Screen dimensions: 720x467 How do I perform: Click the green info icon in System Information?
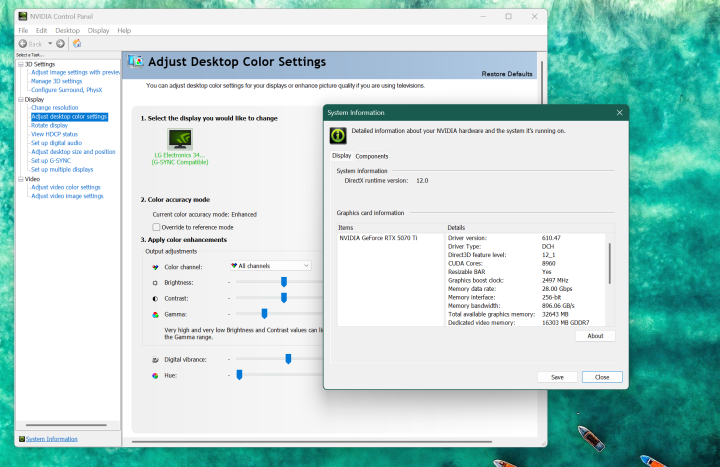click(338, 135)
